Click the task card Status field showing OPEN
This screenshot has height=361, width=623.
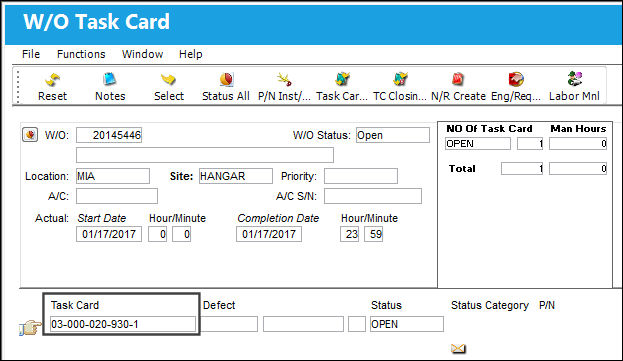[407, 324]
